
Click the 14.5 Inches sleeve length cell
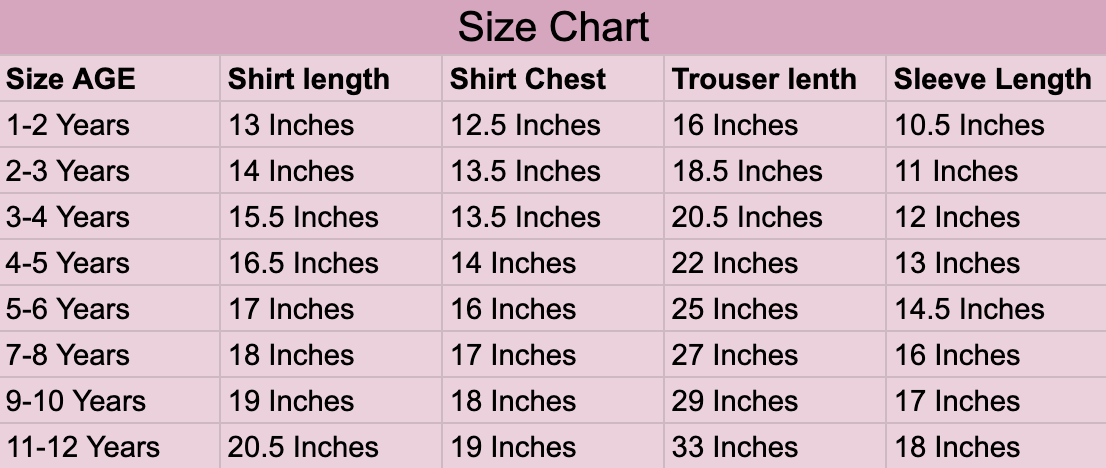coord(969,310)
